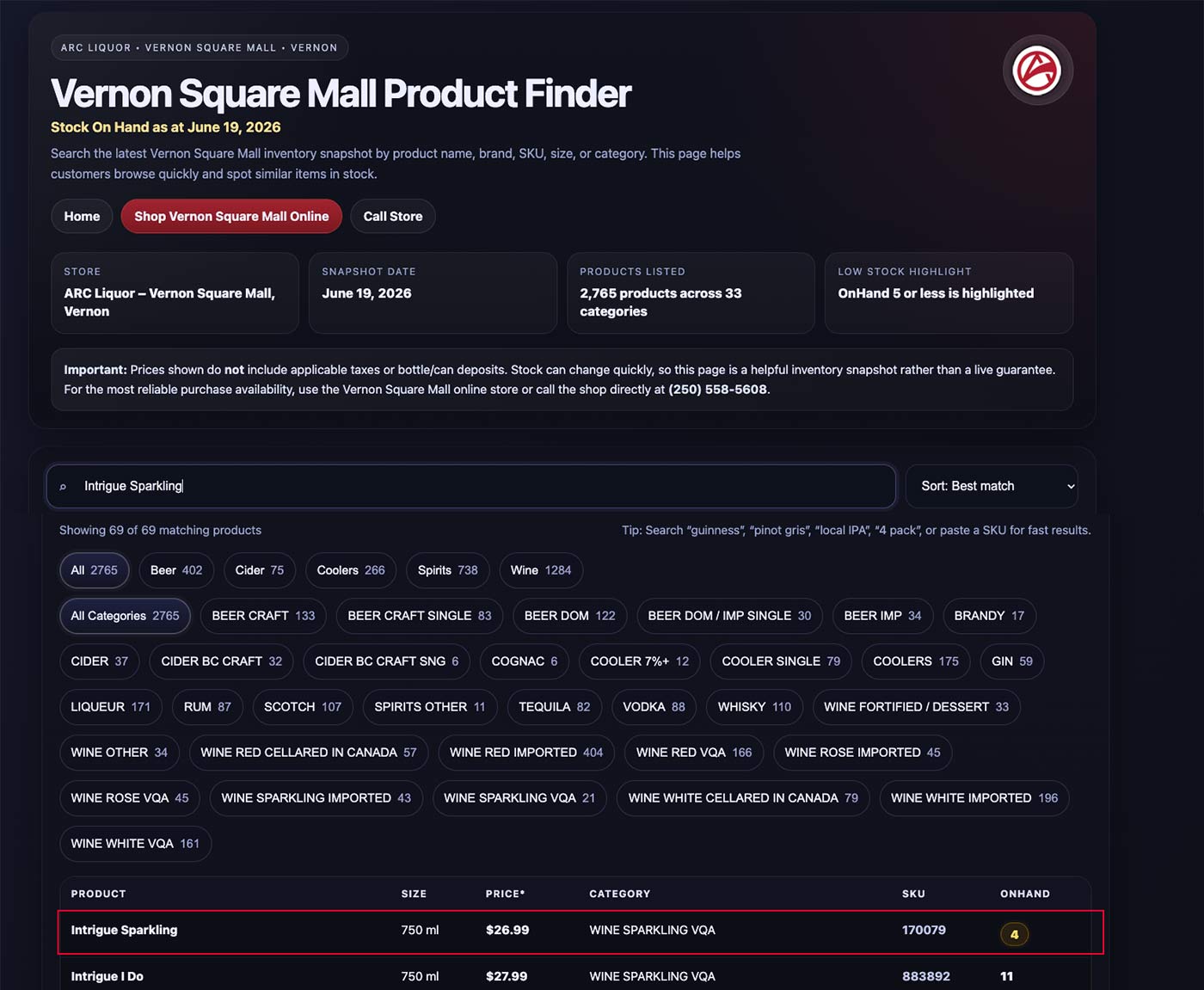Pick WINE SPARKLING VQA category

519,798
